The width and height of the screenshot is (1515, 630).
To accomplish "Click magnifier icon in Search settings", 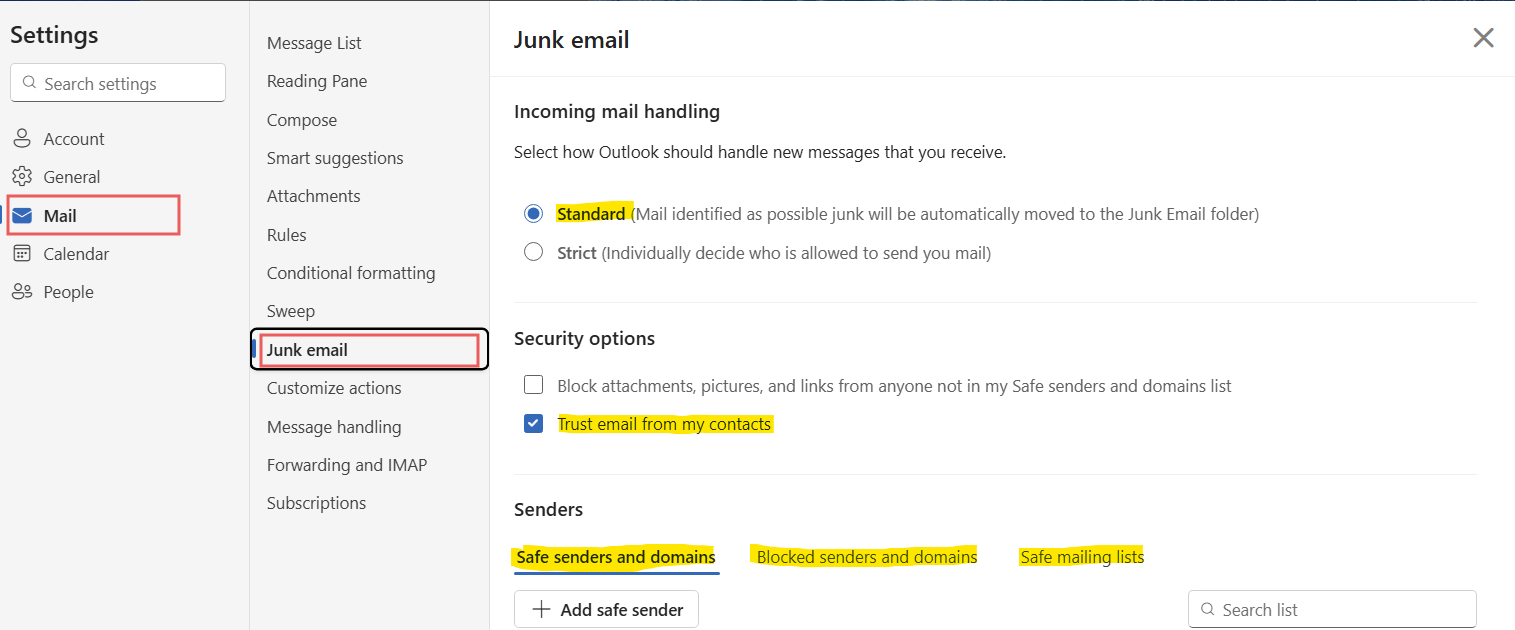I will tap(29, 83).
